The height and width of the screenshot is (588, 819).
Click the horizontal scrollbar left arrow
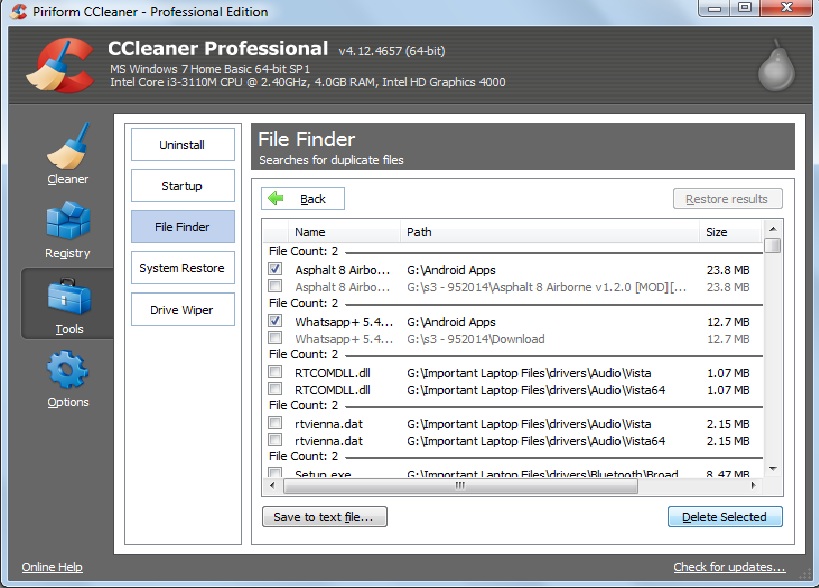click(272, 486)
